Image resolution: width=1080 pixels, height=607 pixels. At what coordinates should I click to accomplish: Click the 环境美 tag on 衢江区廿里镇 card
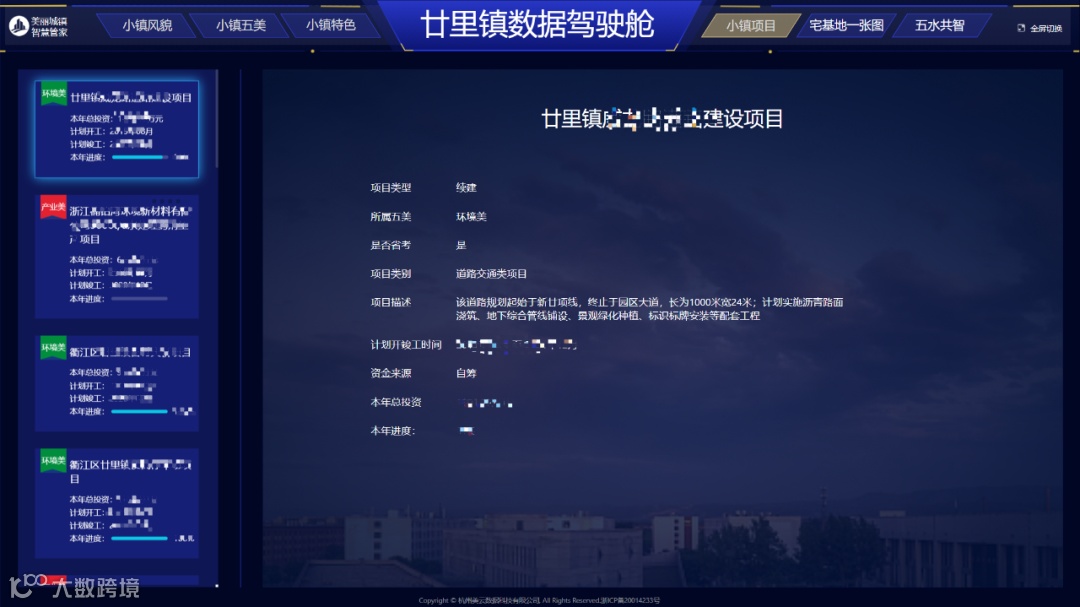click(53, 461)
